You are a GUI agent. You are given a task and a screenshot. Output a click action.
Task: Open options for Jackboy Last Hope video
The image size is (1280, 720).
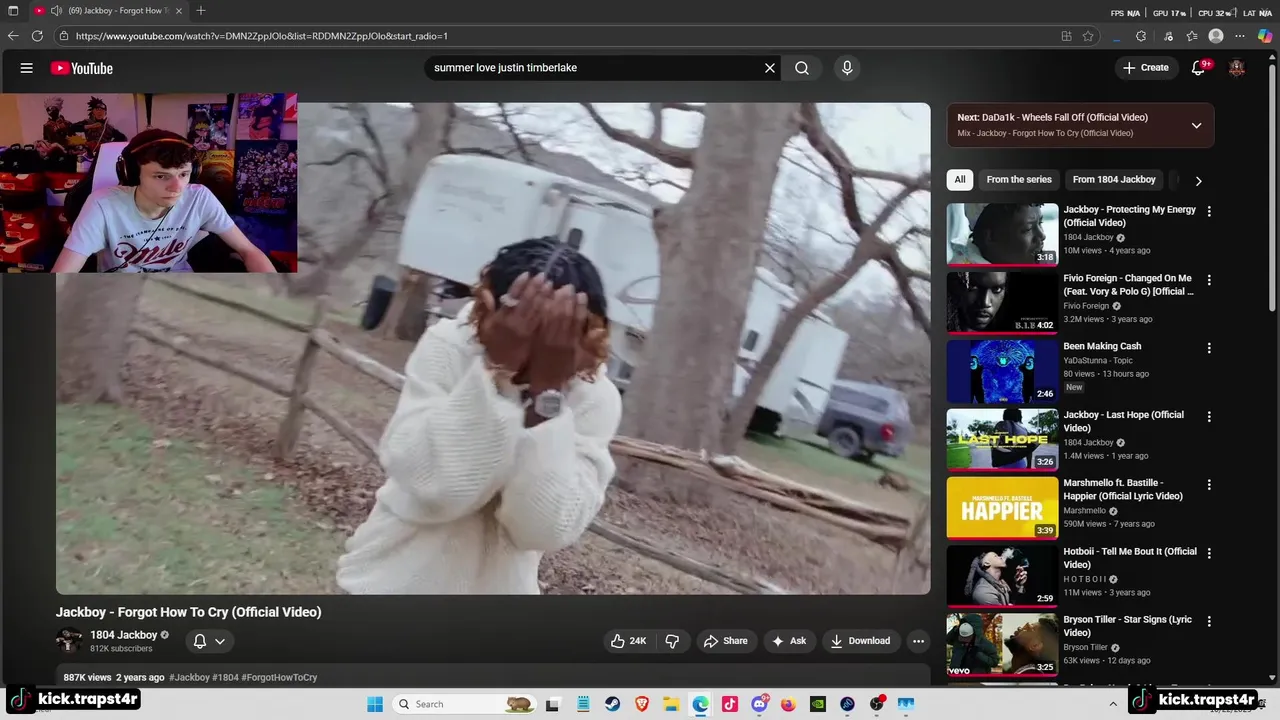pyautogui.click(x=1209, y=416)
